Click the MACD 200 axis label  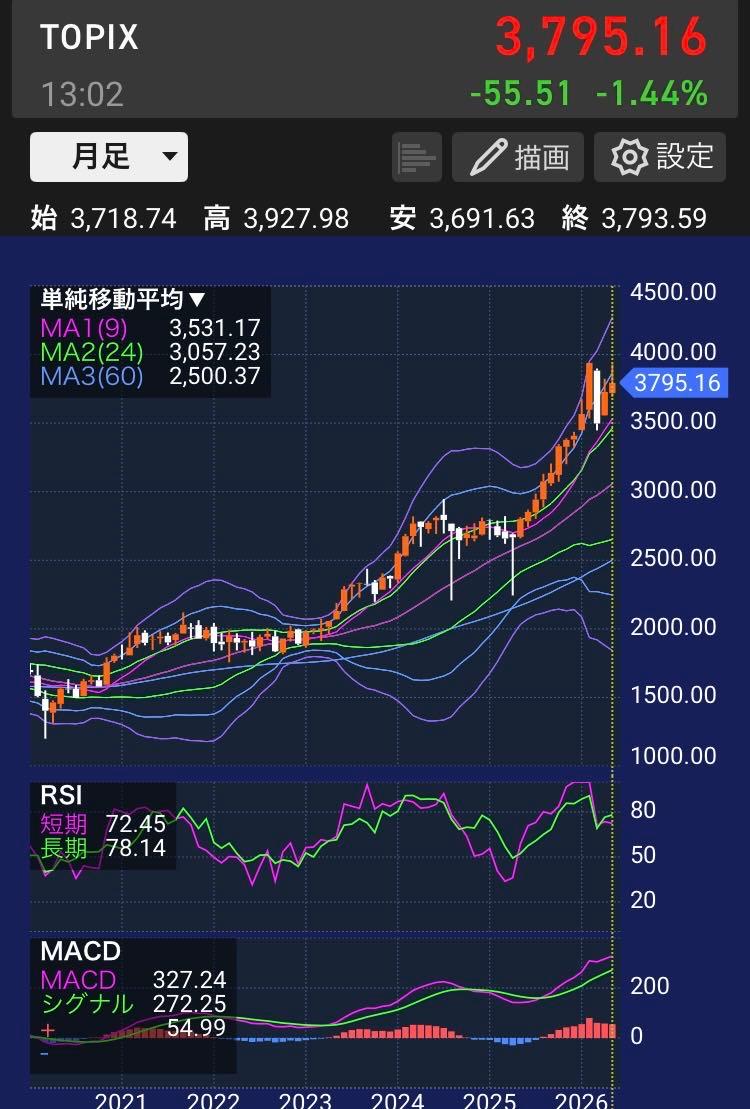(650, 985)
